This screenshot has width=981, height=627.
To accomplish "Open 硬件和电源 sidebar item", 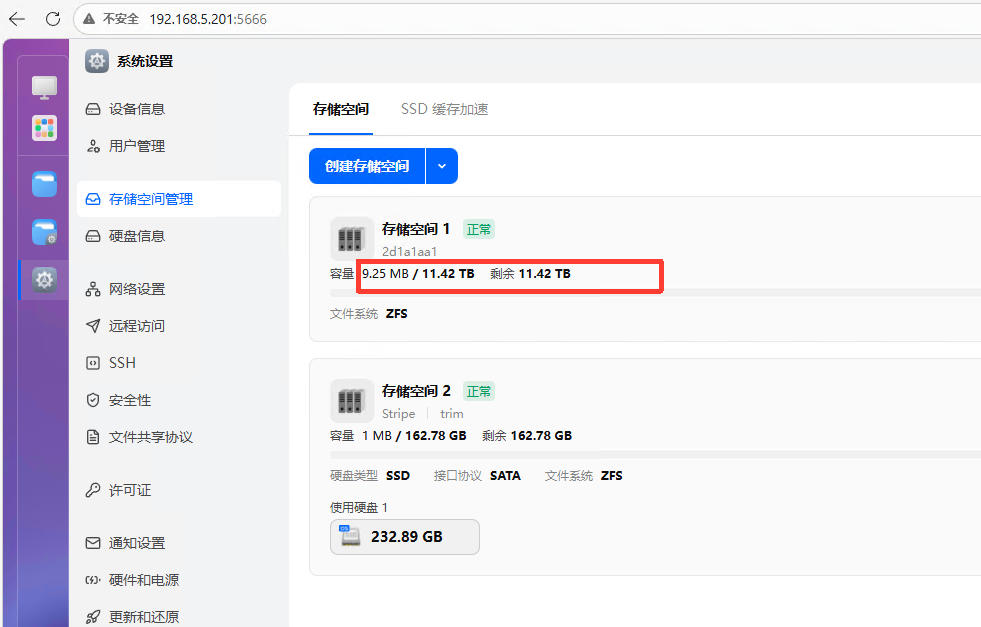I will [179, 580].
